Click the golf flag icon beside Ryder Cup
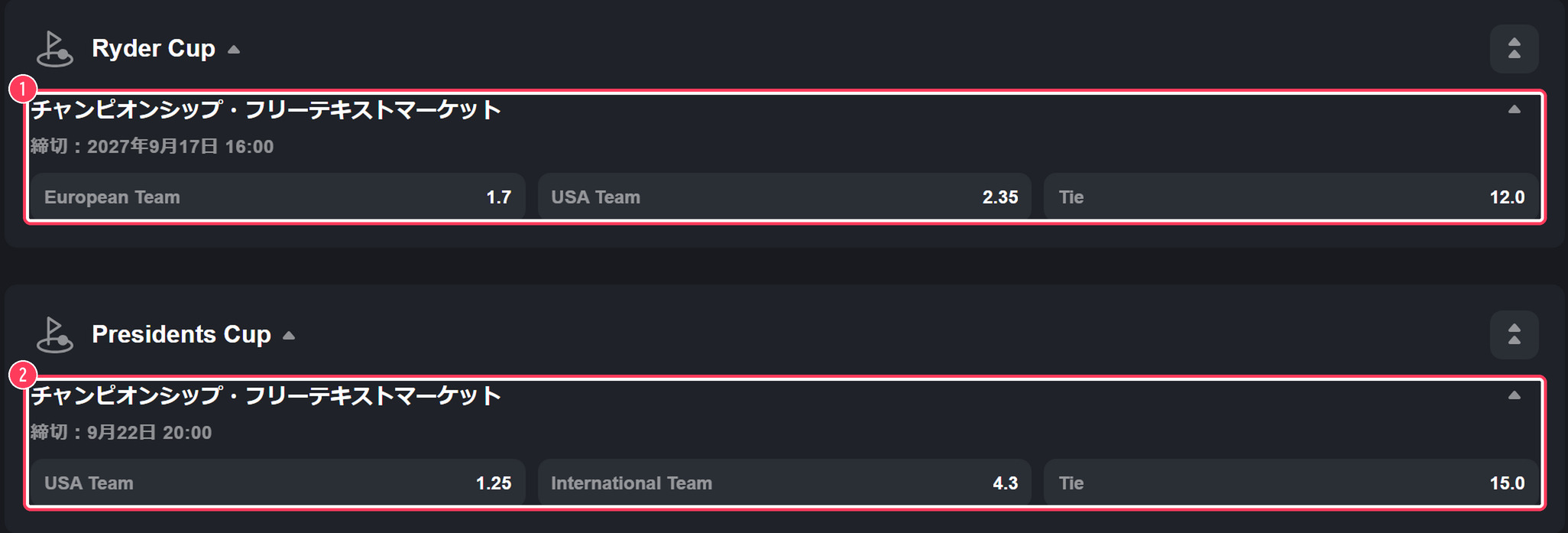This screenshot has width=1568, height=533. pyautogui.click(x=55, y=49)
